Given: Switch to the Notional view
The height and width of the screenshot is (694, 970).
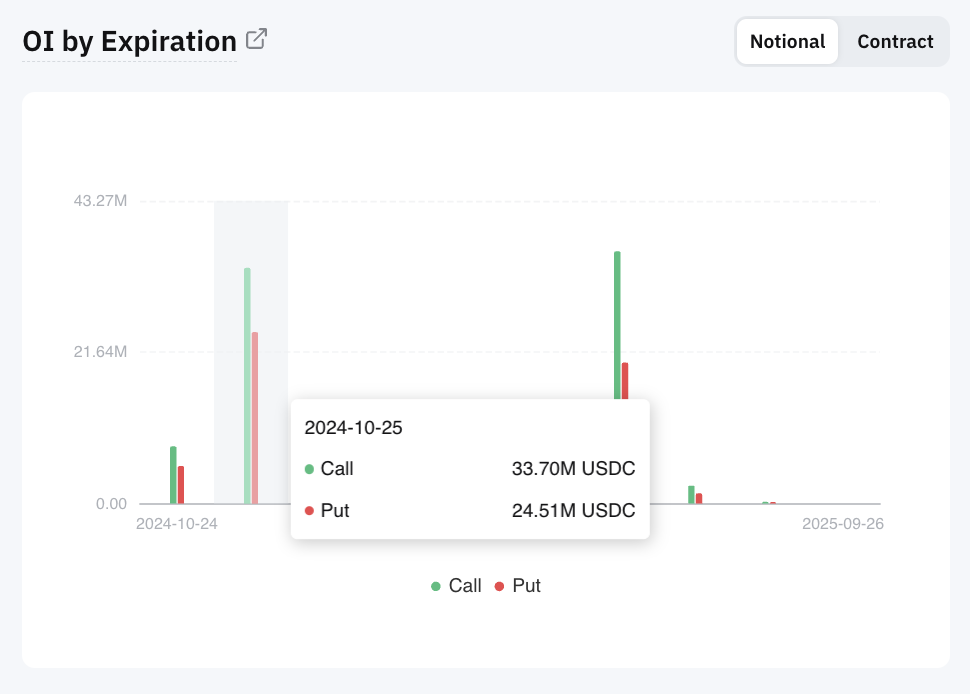Looking at the screenshot, I should (787, 41).
